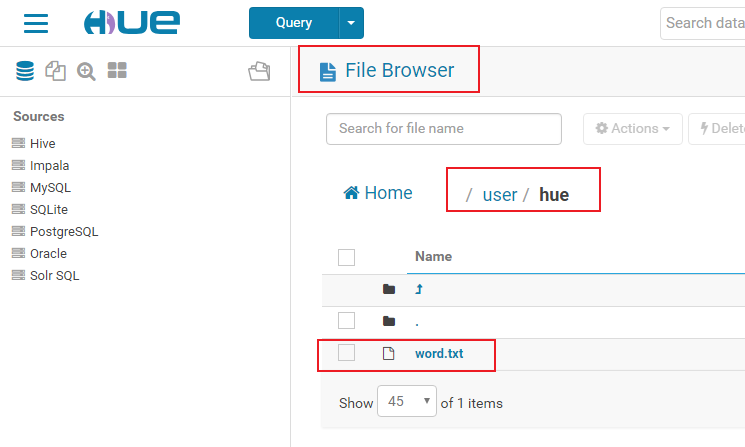This screenshot has height=447, width=745.
Task: Toggle the select-all checkbox in header
Action: [346, 257]
